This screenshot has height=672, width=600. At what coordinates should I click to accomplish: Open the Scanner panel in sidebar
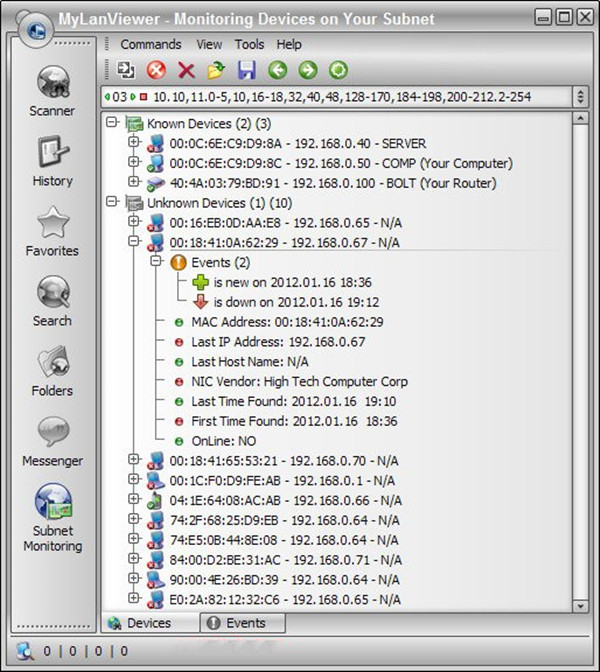coord(52,92)
